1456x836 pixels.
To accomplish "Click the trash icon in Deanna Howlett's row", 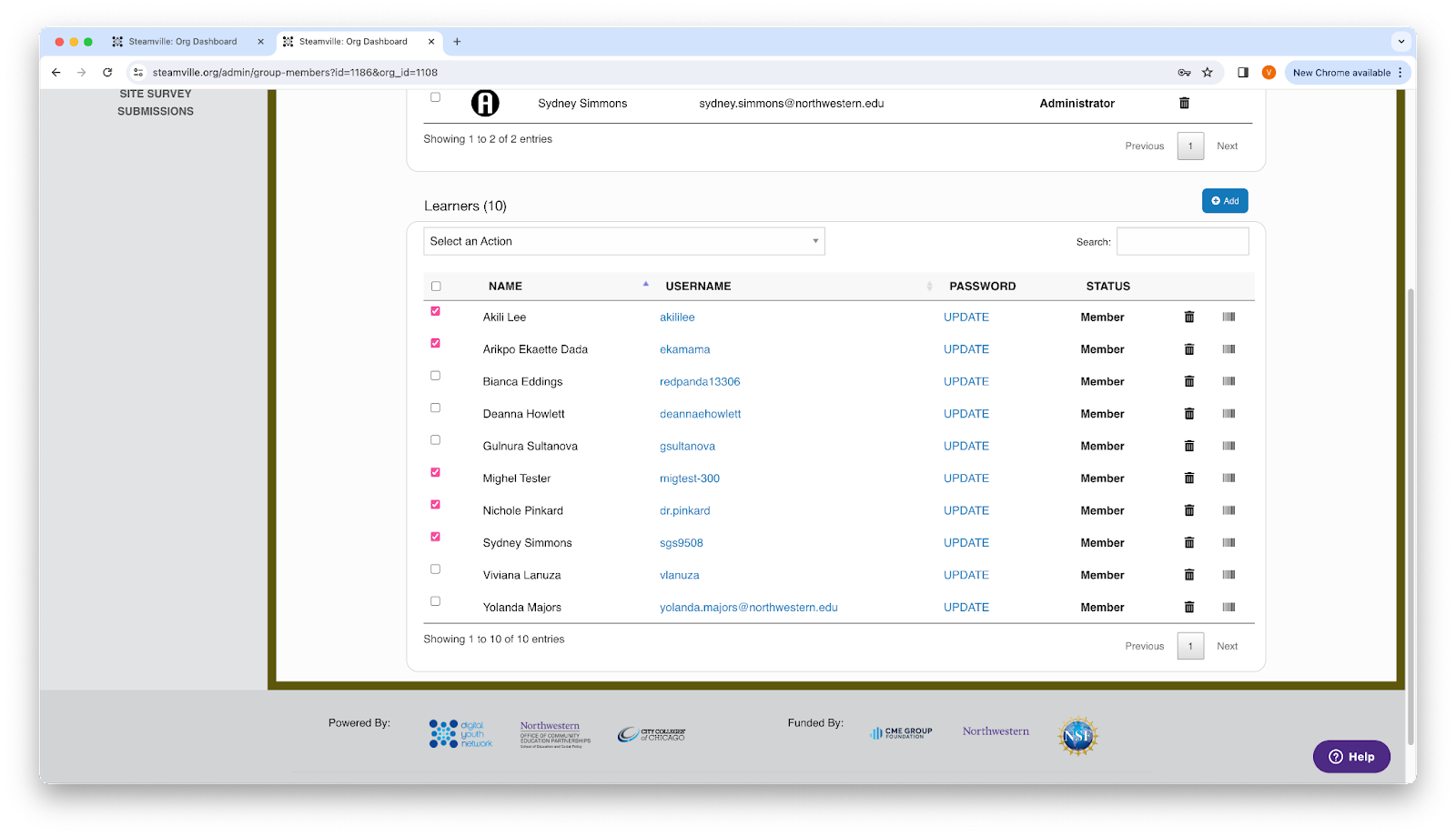I will tap(1188, 414).
